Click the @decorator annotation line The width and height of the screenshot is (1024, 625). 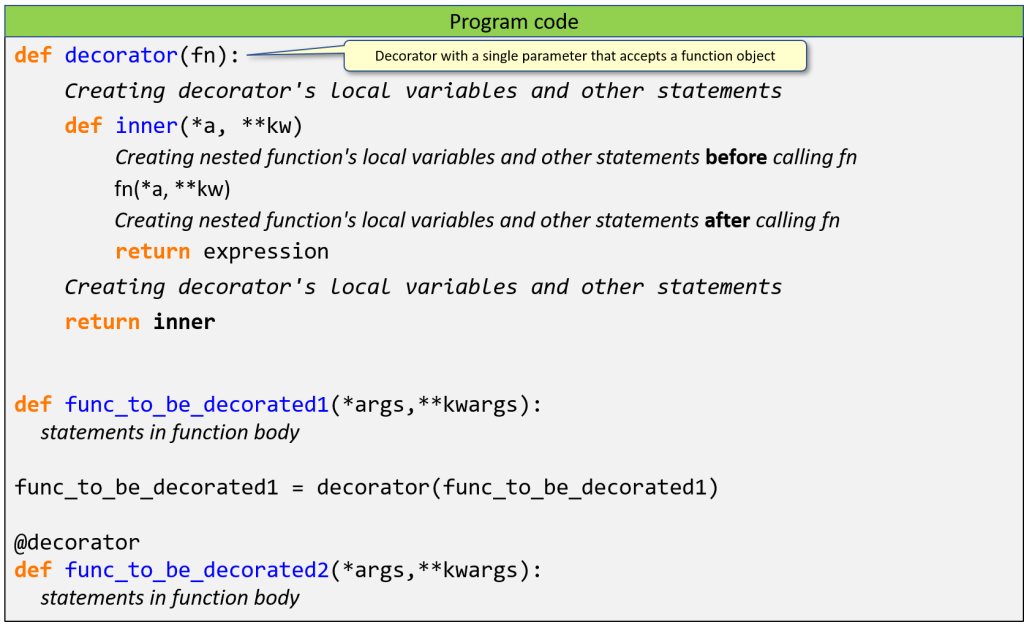[77, 543]
